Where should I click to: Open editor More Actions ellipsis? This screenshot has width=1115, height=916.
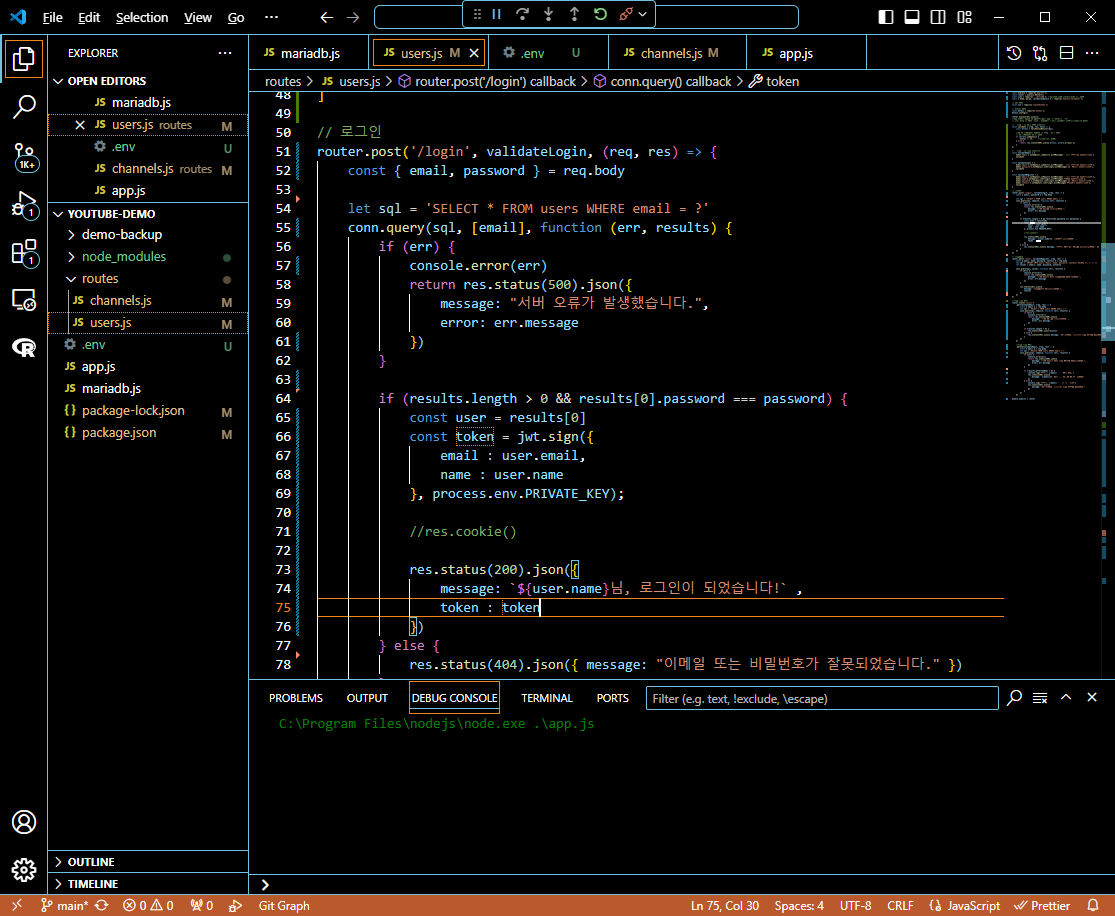pyautogui.click(x=1092, y=53)
